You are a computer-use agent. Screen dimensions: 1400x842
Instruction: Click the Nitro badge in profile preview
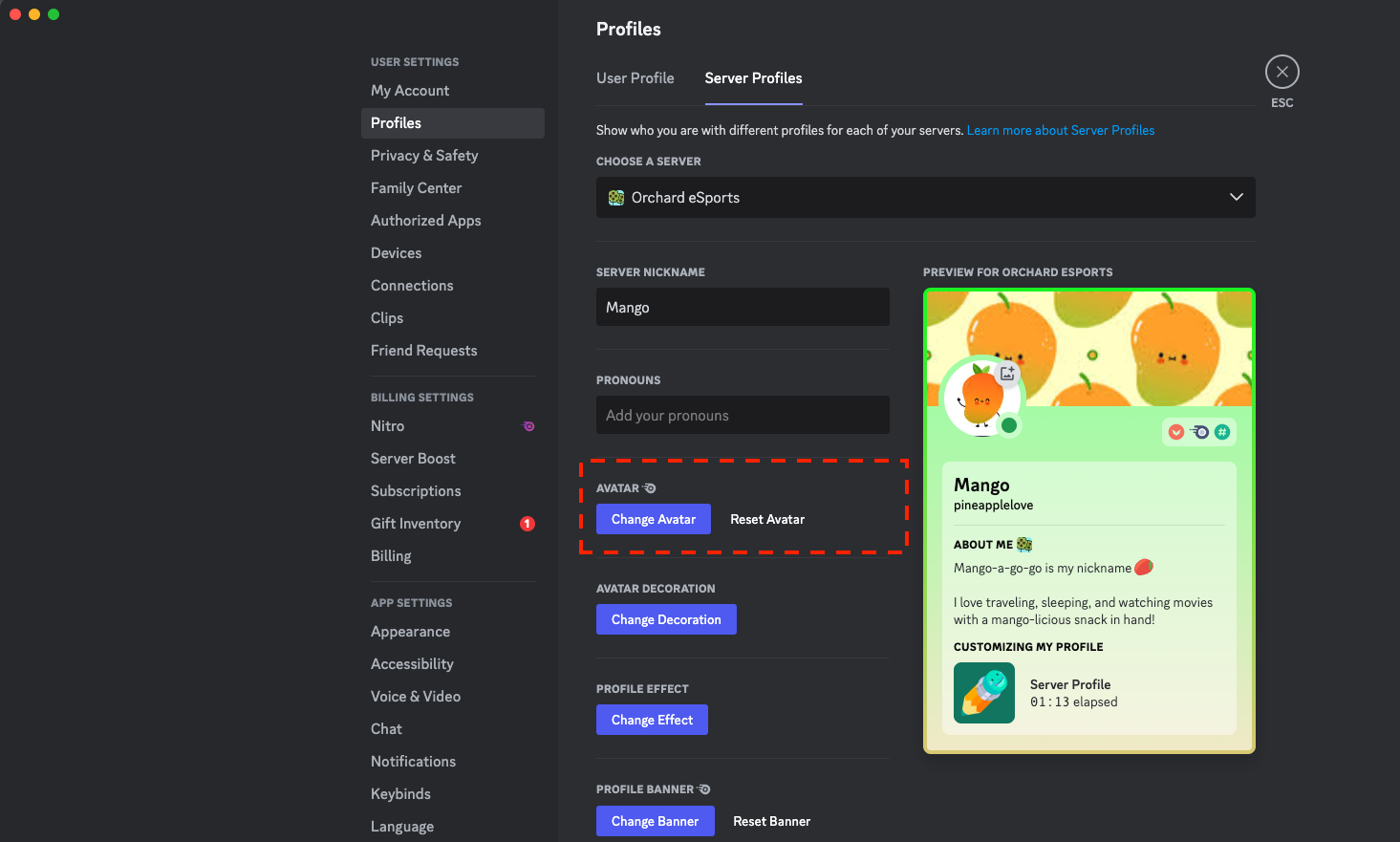click(x=1199, y=432)
